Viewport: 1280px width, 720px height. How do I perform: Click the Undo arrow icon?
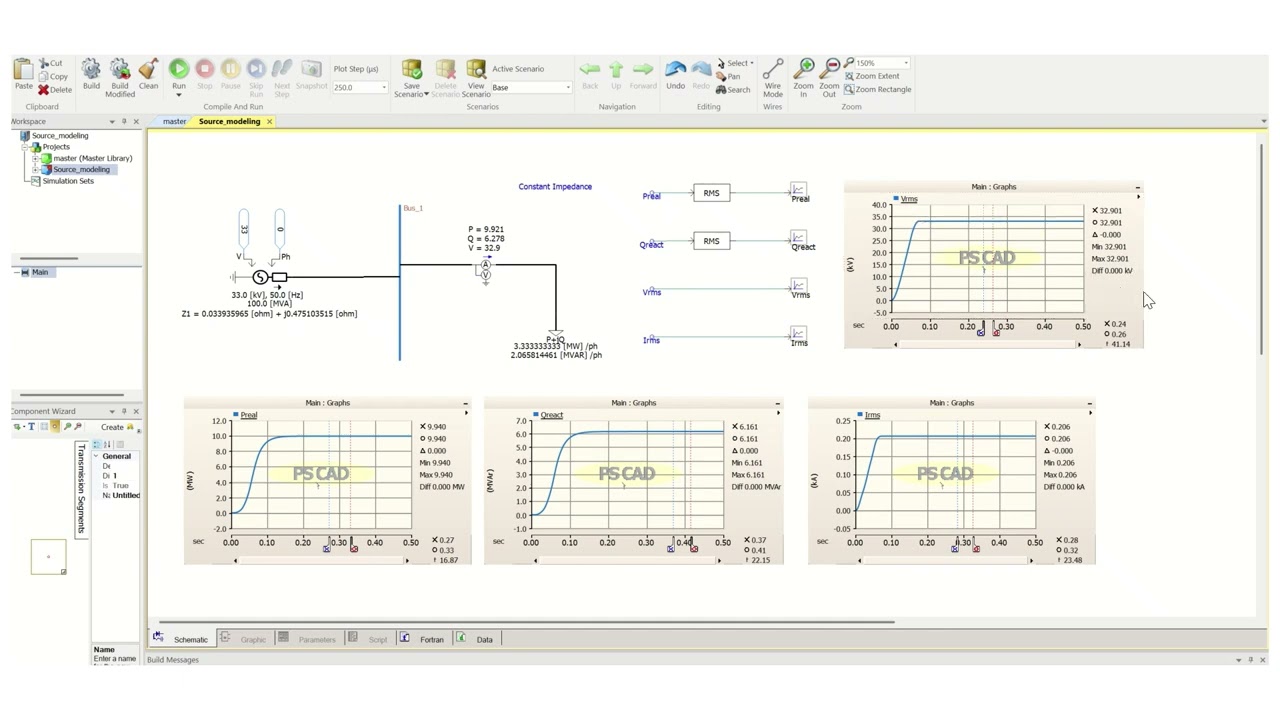tap(676, 69)
